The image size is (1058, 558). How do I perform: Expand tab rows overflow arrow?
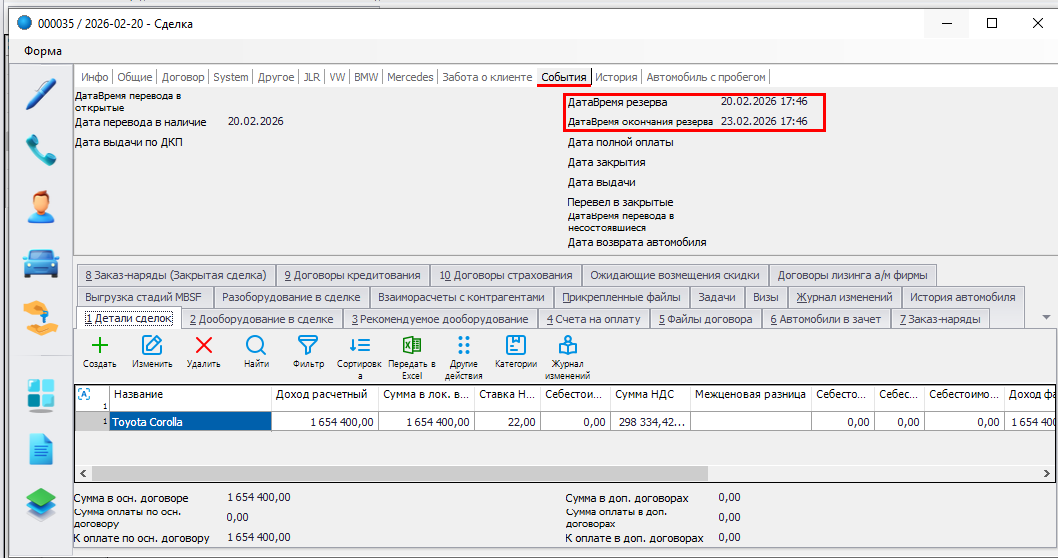point(1046,317)
